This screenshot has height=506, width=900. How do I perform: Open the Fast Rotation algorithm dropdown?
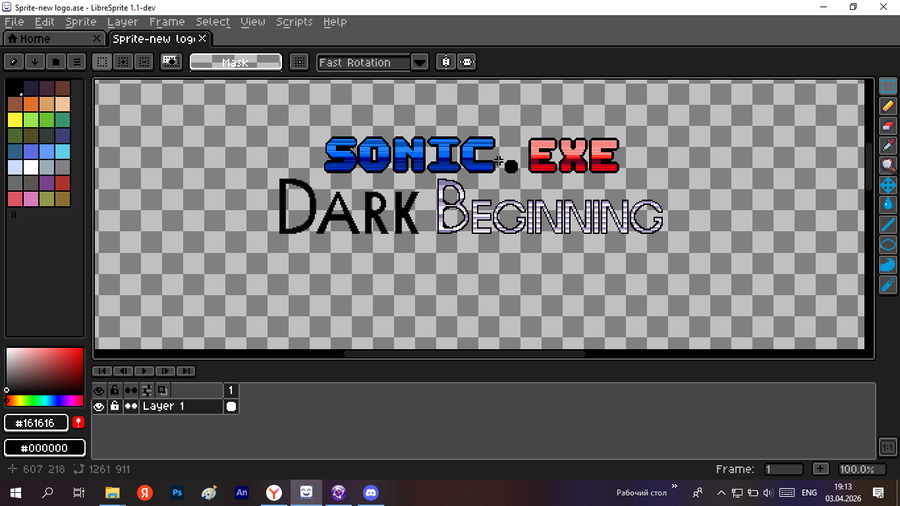coord(364,62)
